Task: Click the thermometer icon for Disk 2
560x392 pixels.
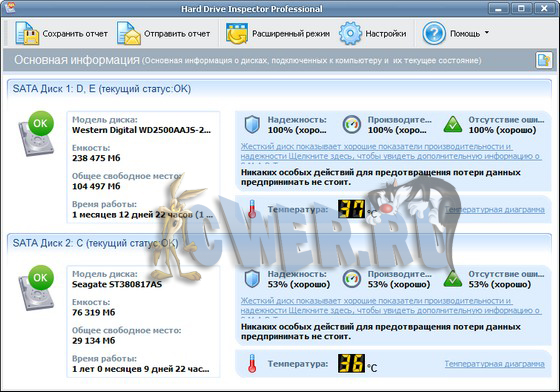Action: (x=252, y=363)
